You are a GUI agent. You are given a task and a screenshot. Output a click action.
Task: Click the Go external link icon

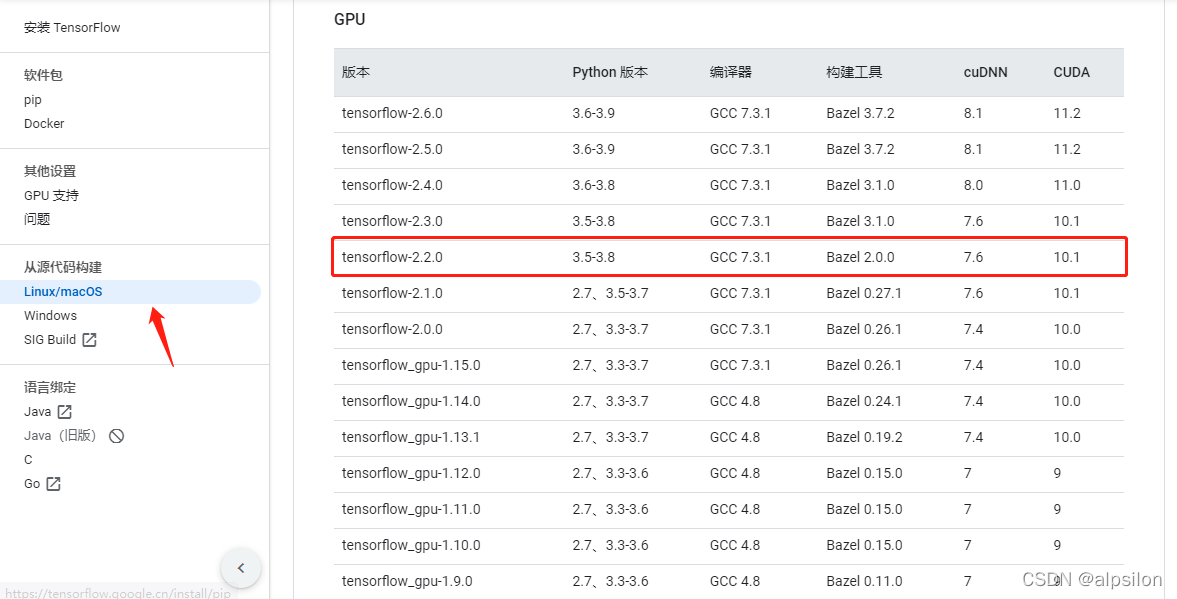tap(53, 483)
